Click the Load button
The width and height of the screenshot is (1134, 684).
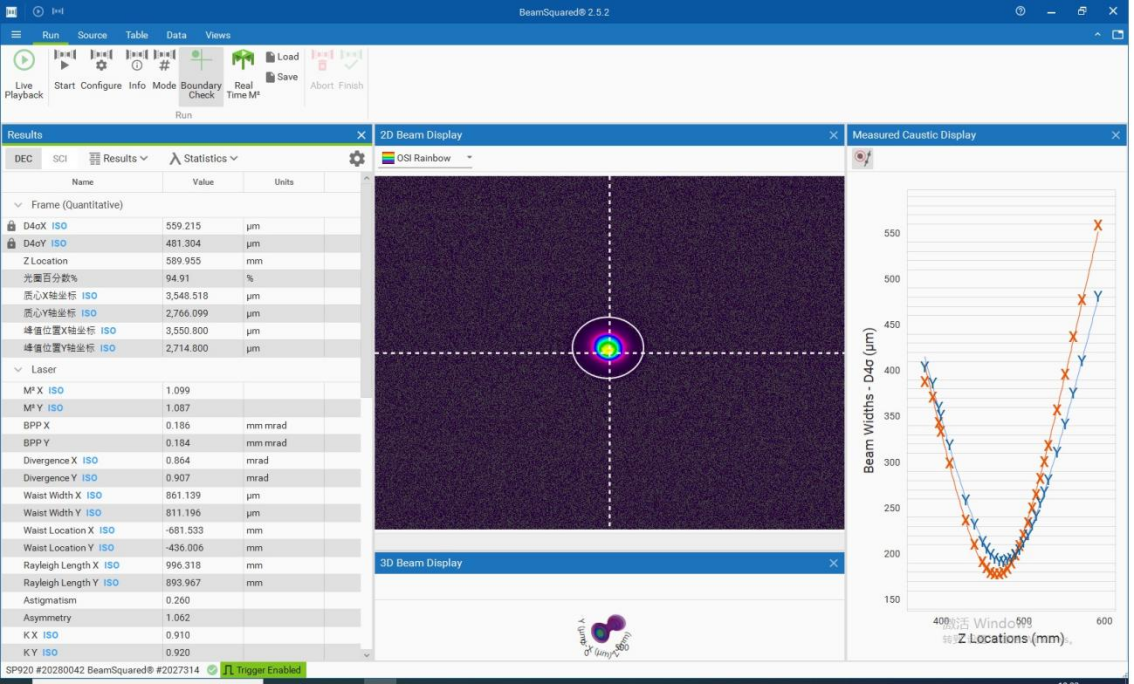pos(282,57)
